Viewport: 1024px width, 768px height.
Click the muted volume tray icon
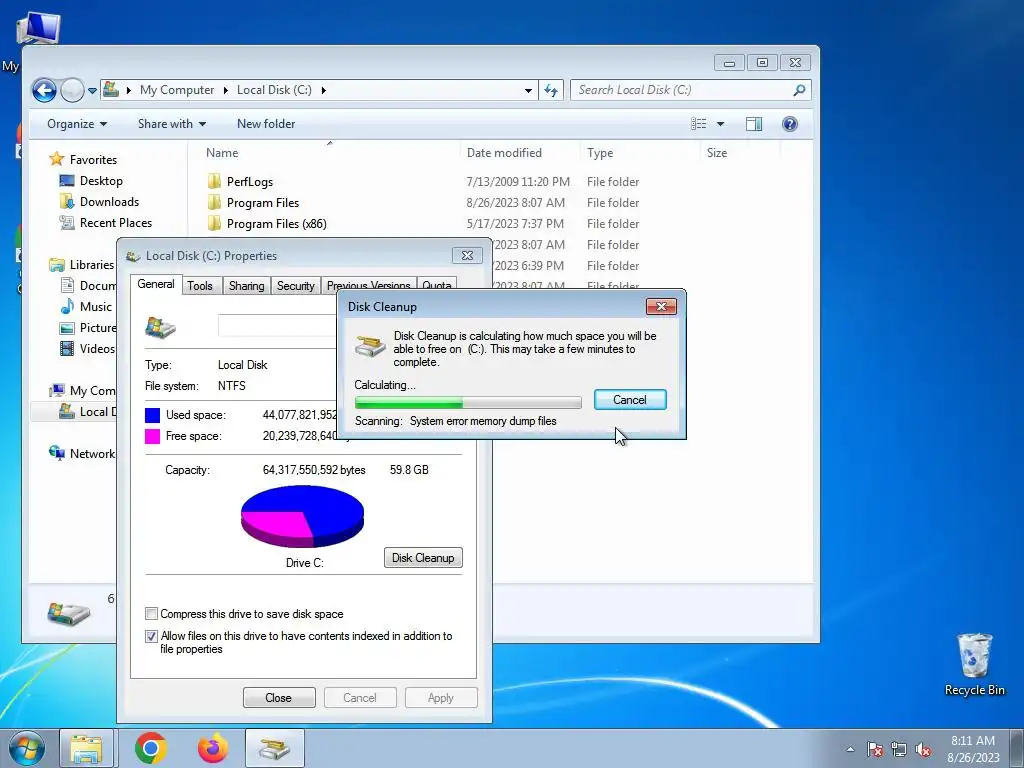click(x=923, y=749)
